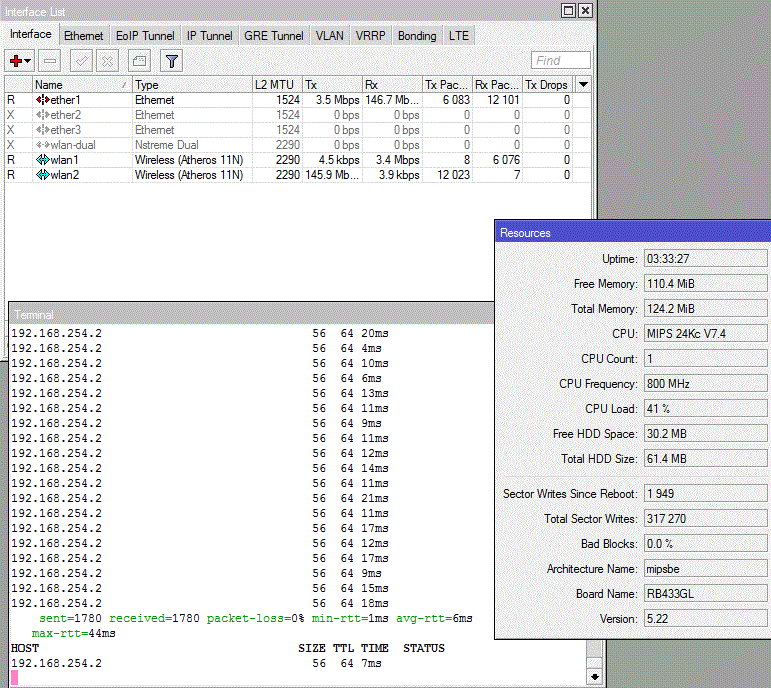Click the Enable checkmark toolbar button
Image resolution: width=771 pixels, height=688 pixels.
point(81,61)
